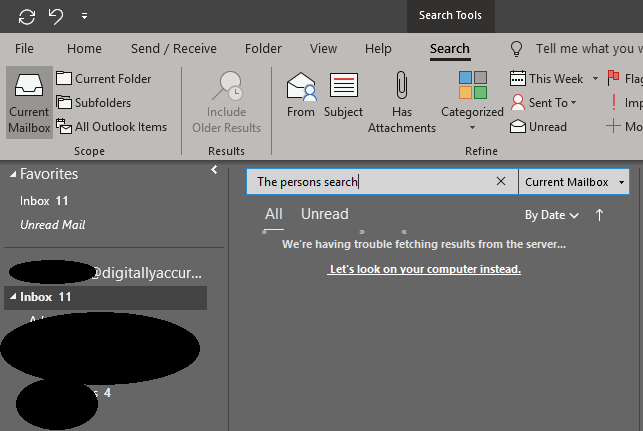
Task: Open the Send / Receive tab
Action: (x=173, y=48)
